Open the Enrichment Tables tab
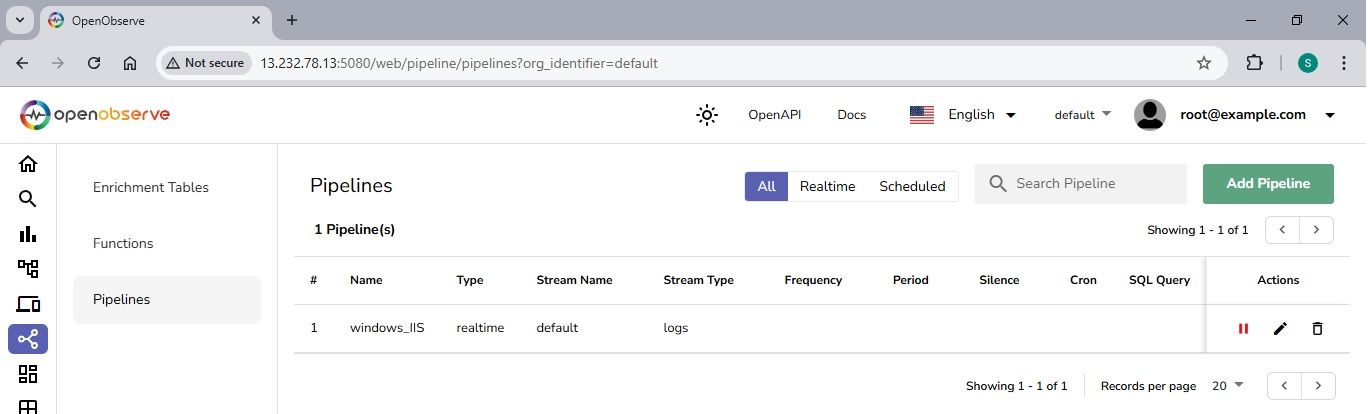Screen dimensions: 1368x414 coord(151,187)
